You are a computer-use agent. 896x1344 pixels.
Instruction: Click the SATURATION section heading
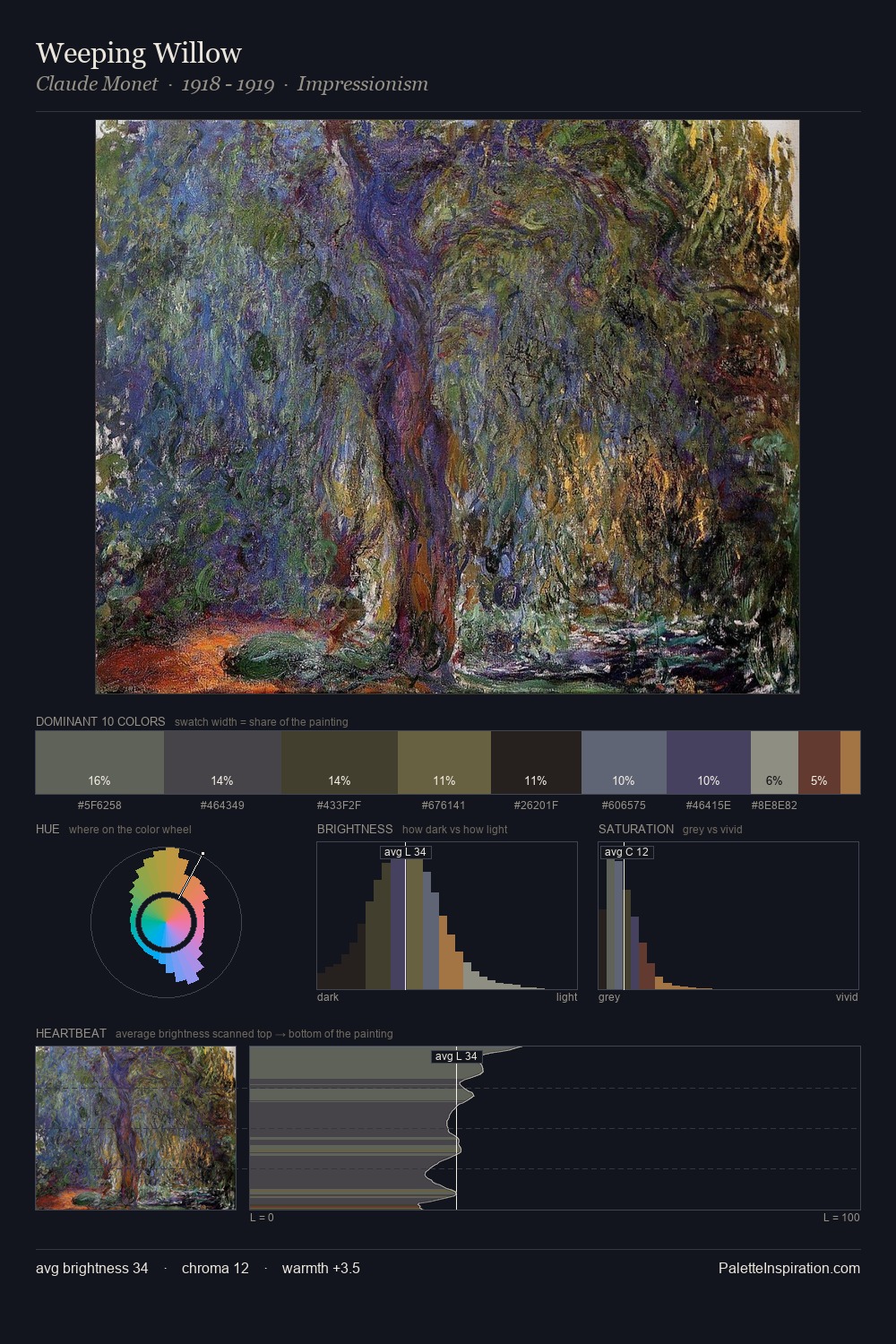click(636, 829)
